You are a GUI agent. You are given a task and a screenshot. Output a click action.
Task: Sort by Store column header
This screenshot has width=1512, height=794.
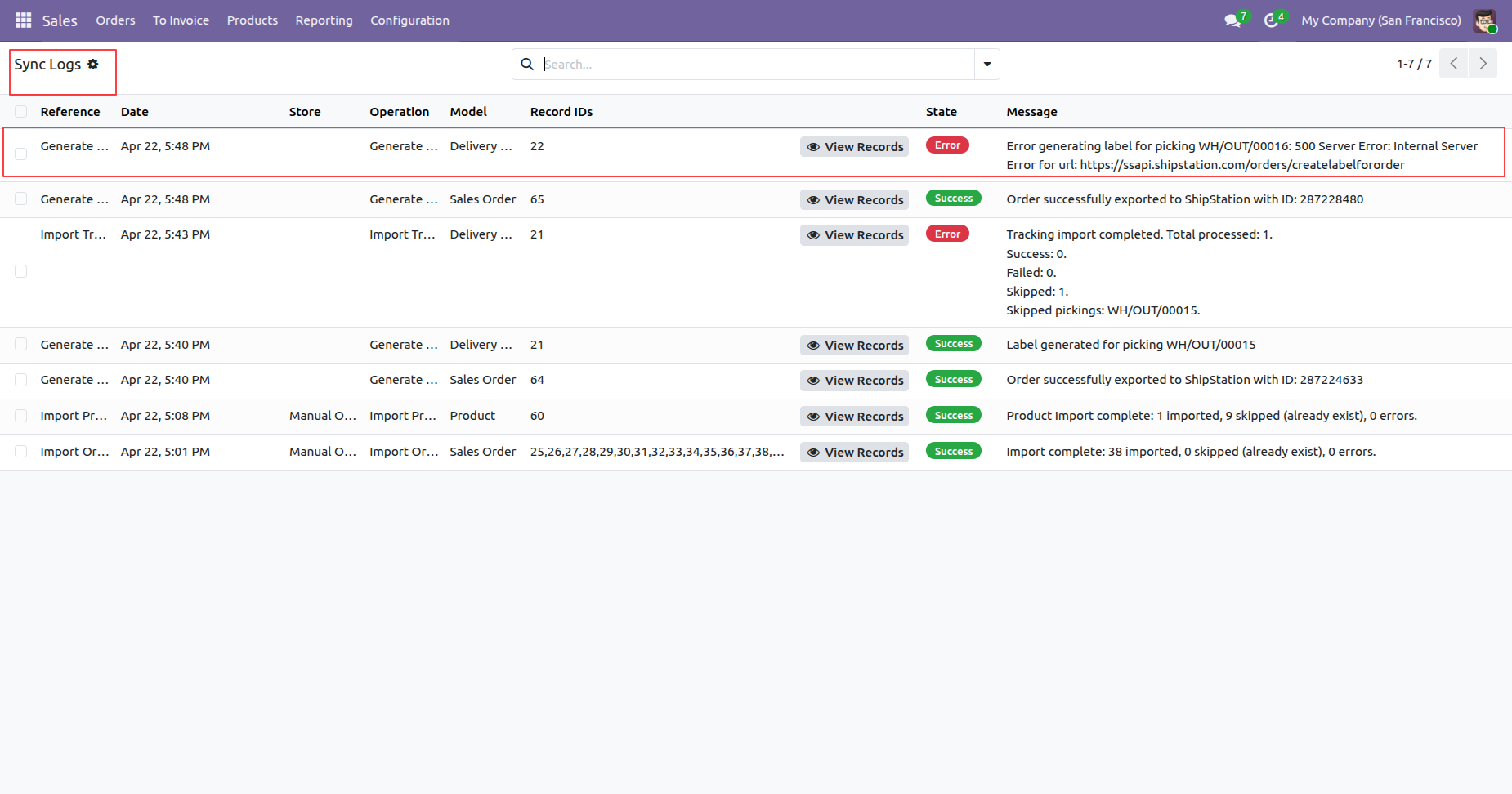coord(305,112)
